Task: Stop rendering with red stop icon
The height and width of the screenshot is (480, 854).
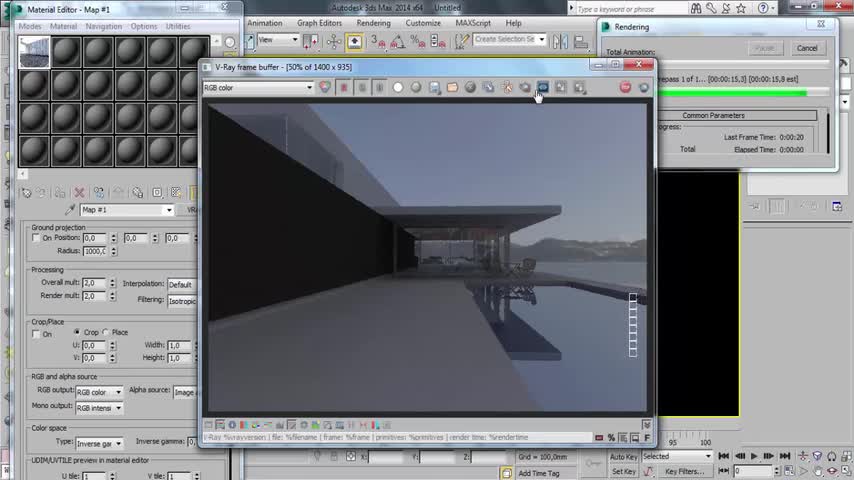Action: point(625,87)
